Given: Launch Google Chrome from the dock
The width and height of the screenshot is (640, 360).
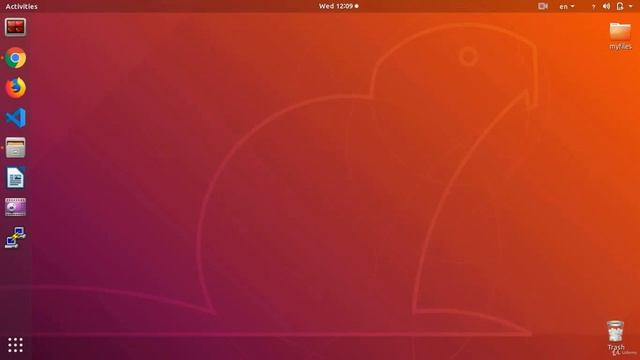Looking at the screenshot, I should pos(16,58).
